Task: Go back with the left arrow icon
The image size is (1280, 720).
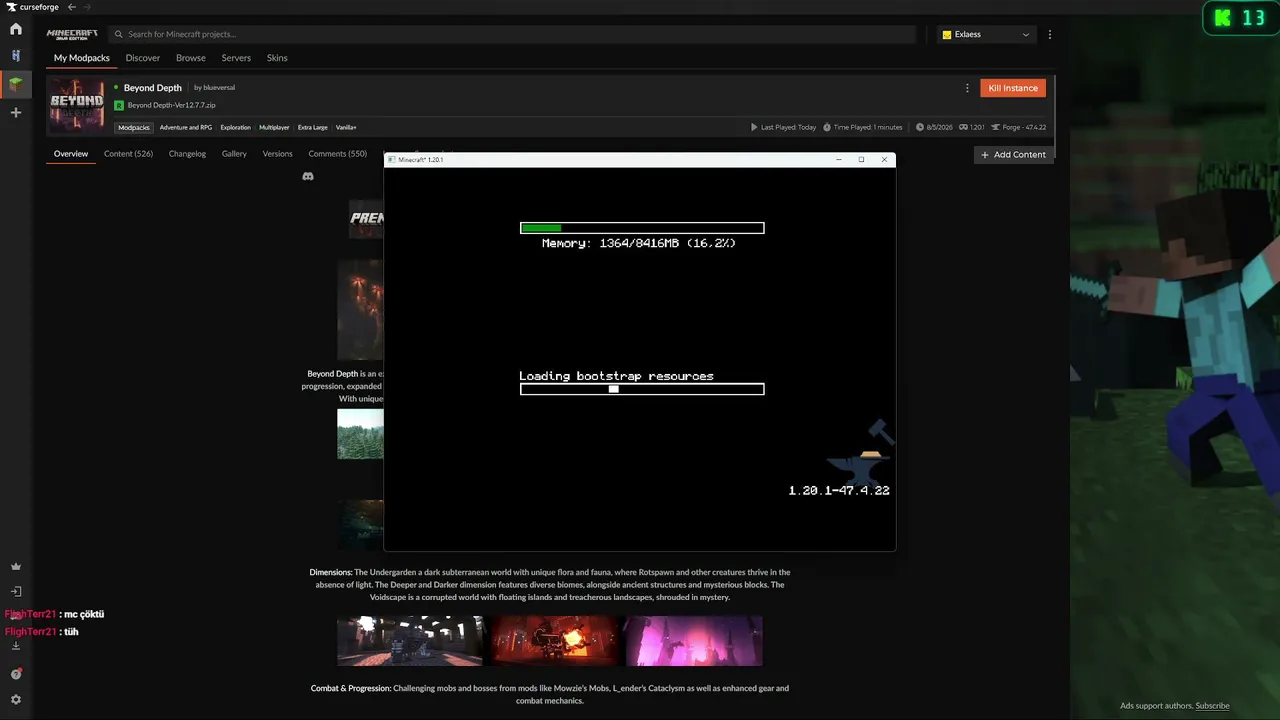Action: click(x=72, y=7)
